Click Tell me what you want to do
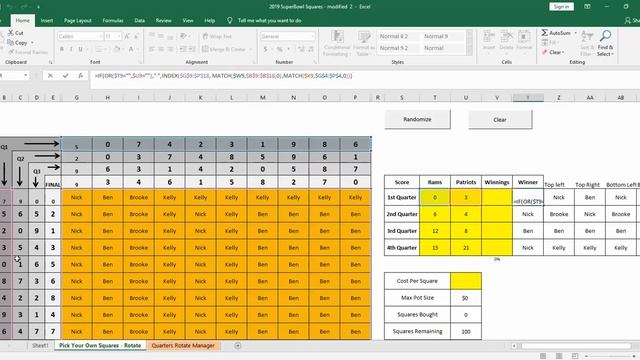Image resolution: width=640 pixels, height=360 pixels. 269,20
